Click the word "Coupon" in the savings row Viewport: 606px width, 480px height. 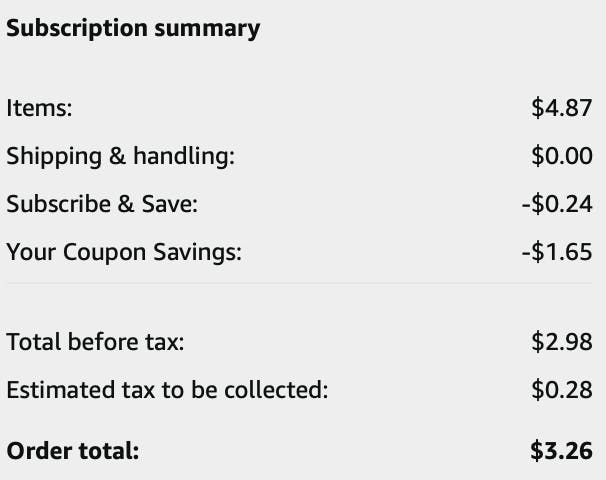(104, 252)
